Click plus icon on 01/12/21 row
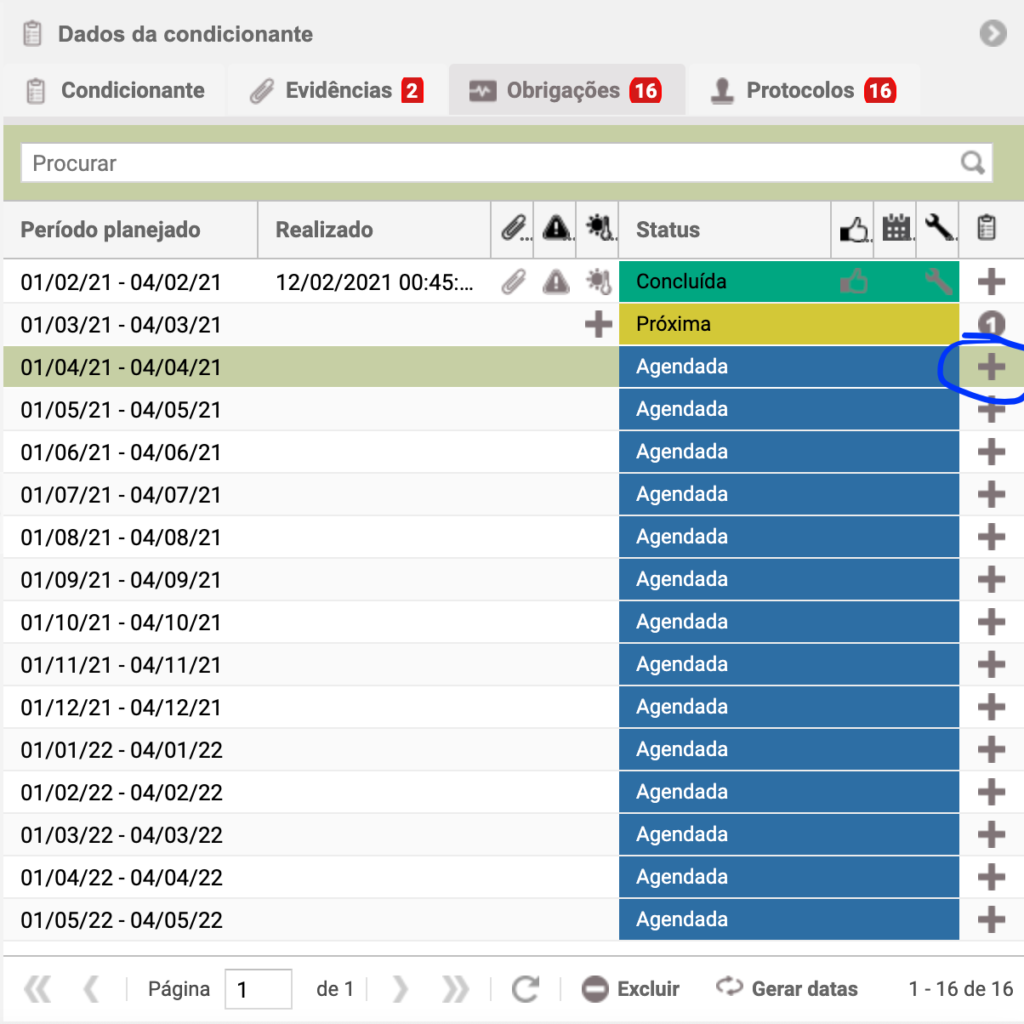 (x=991, y=707)
